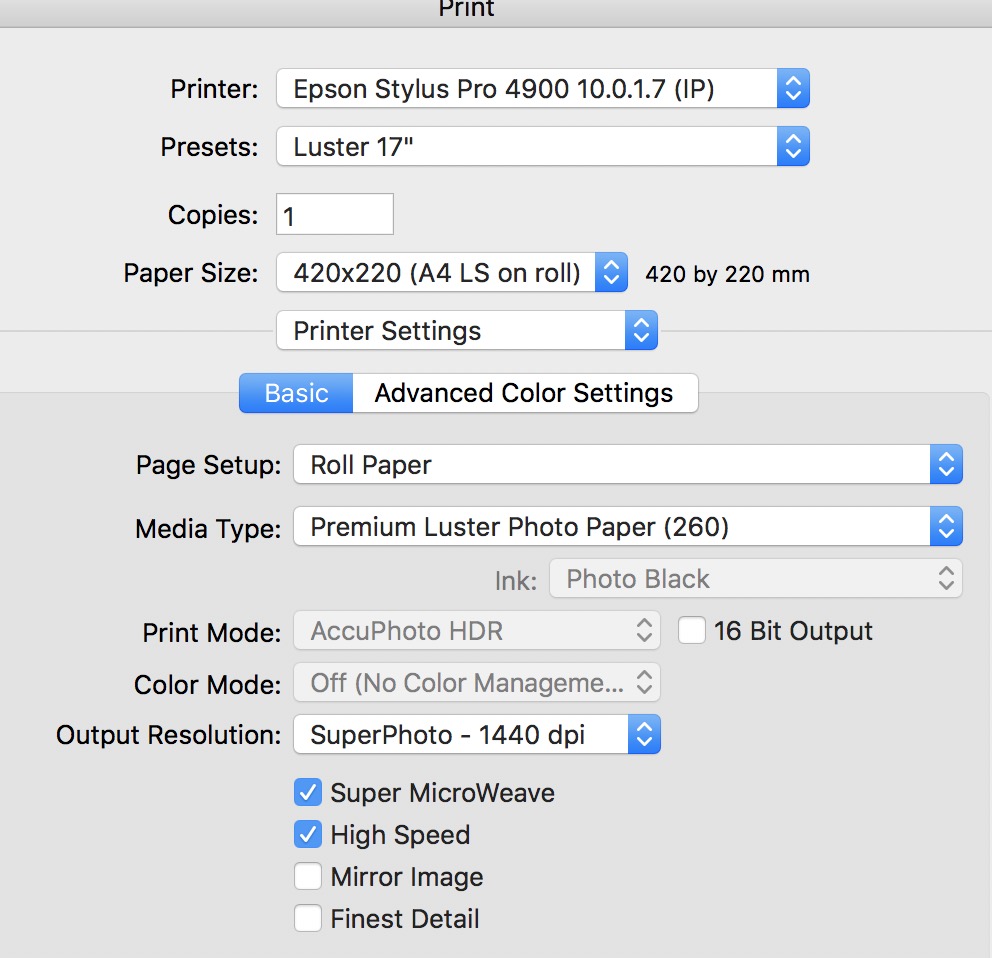The width and height of the screenshot is (992, 958).
Task: Uncheck the Super MicroWeave checkbox
Action: (308, 793)
